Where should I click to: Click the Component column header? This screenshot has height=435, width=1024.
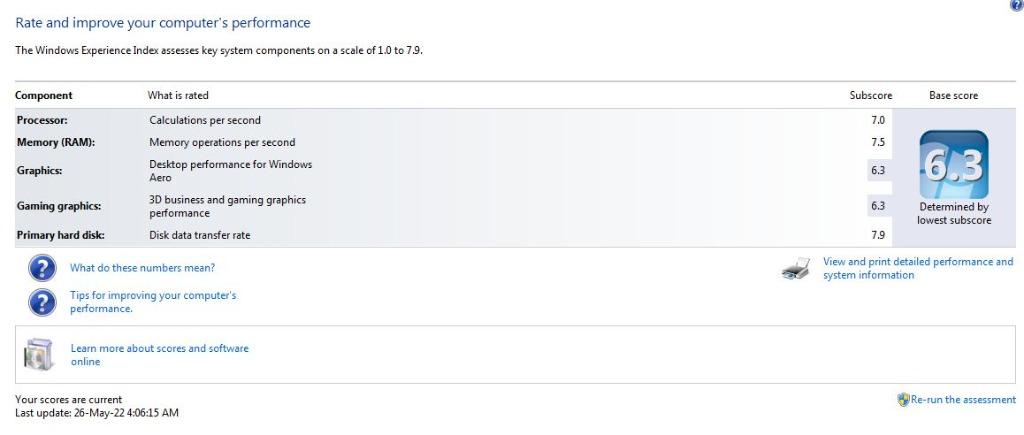(44, 95)
